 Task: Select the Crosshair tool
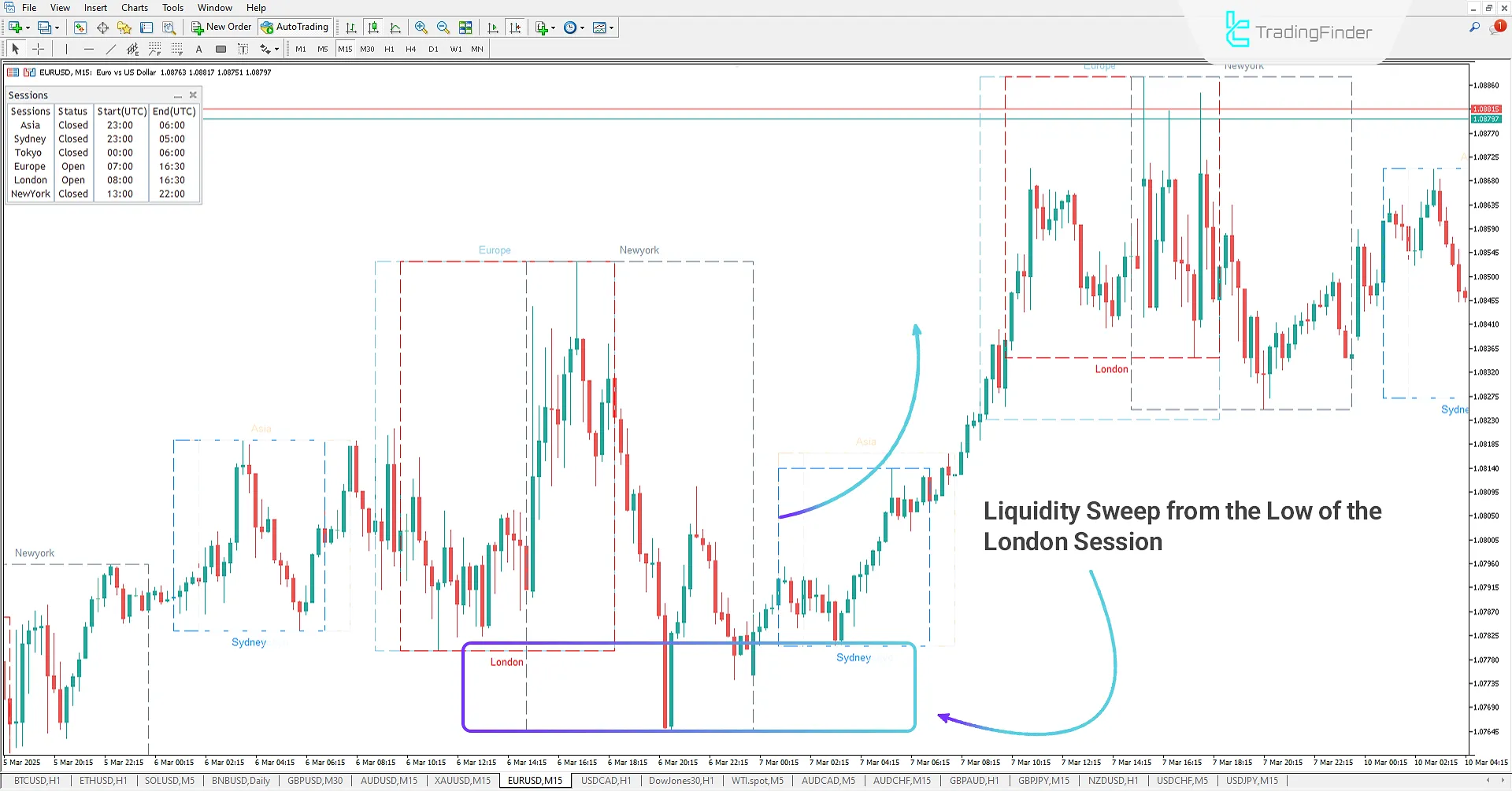38,48
